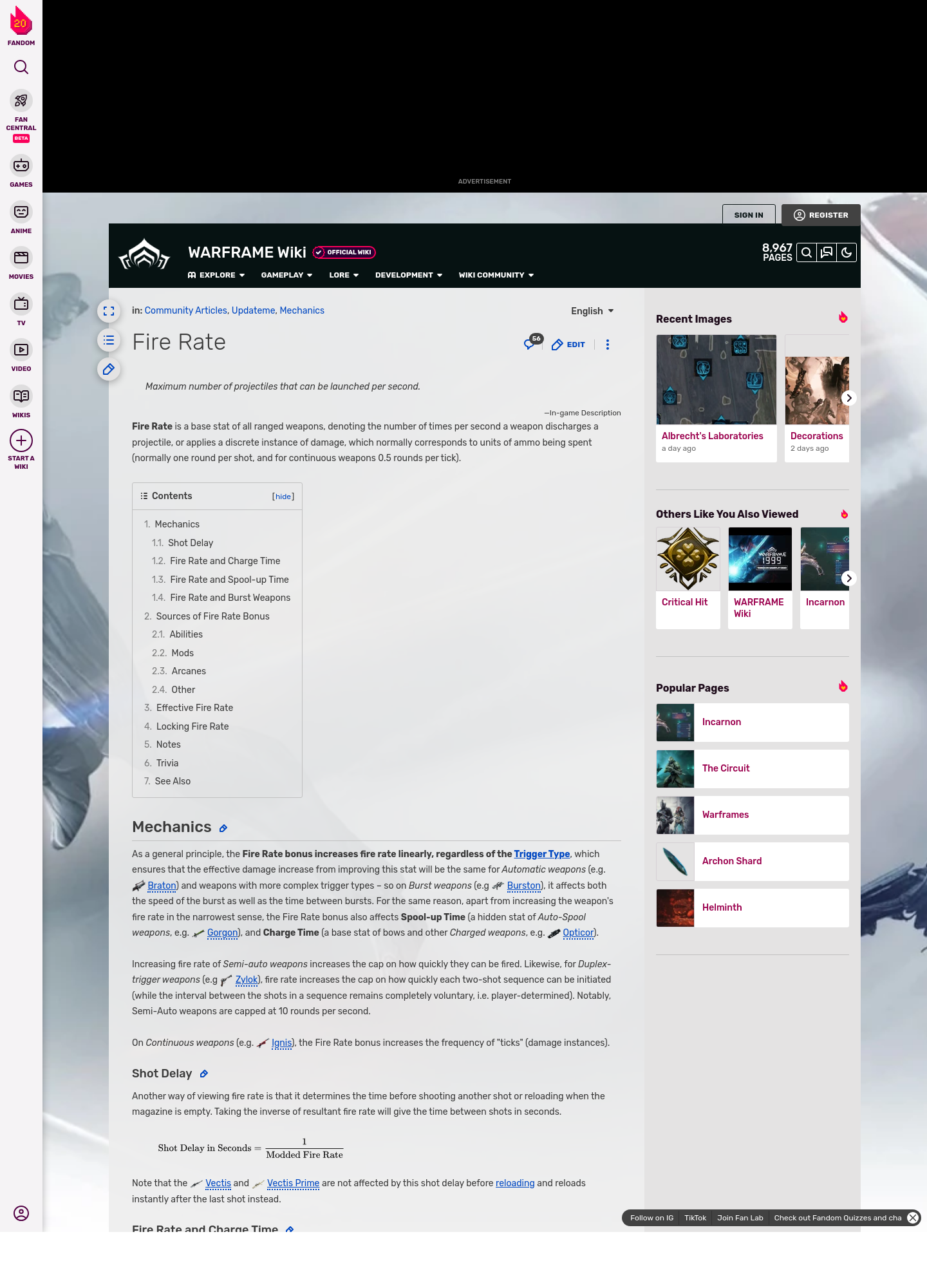This screenshot has width=927, height=1288.
Task: Jump to See Also in Contents
Action: point(173,781)
